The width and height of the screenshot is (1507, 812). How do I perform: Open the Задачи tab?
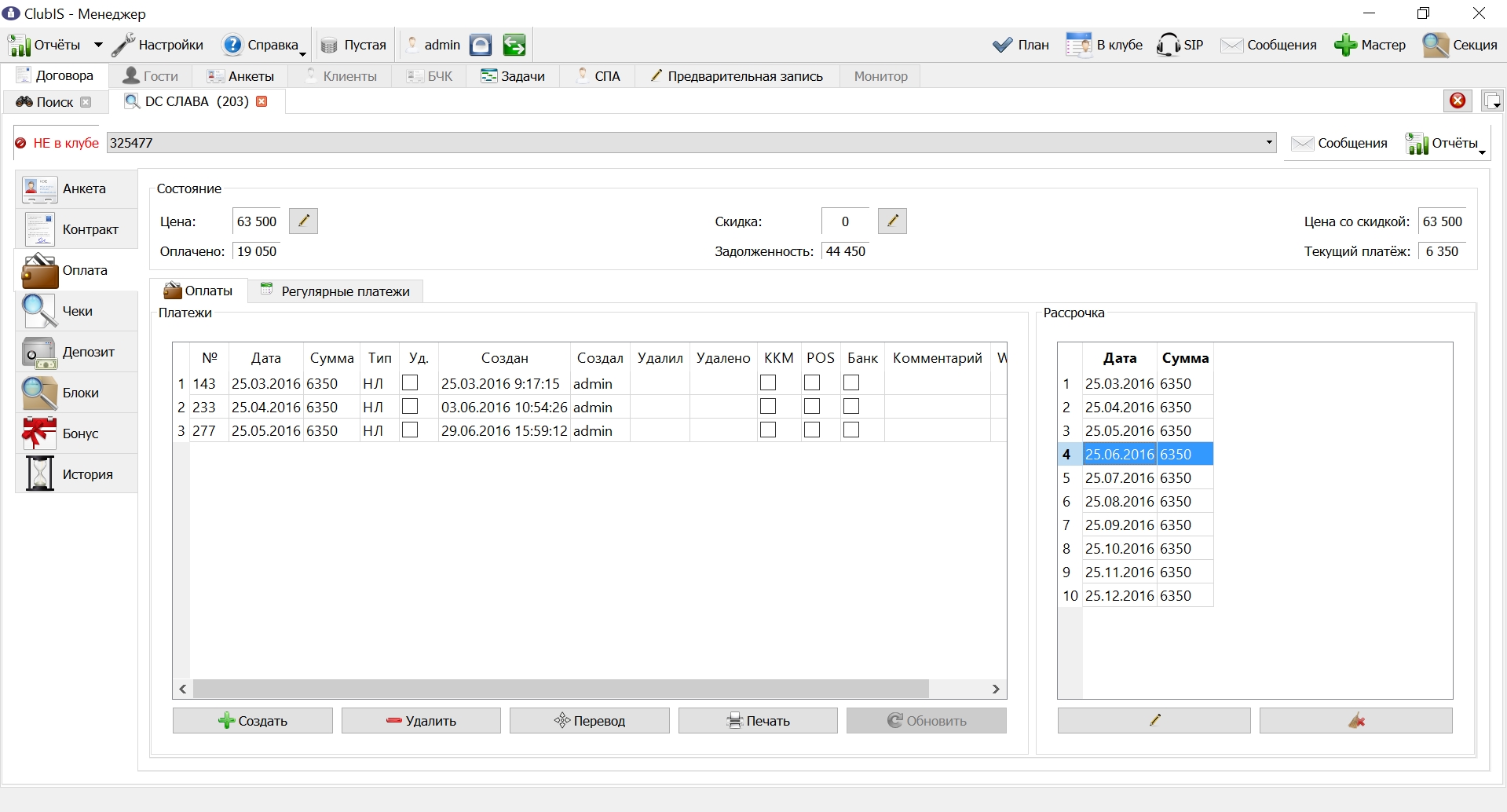[513, 76]
